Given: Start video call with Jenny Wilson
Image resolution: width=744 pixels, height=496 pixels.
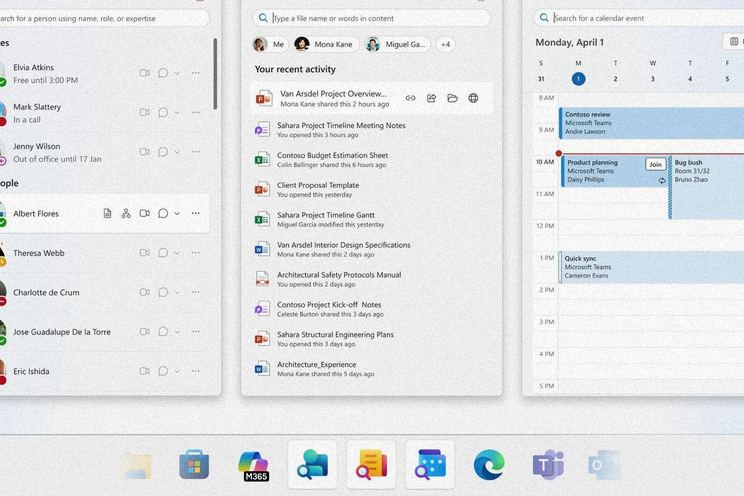Looking at the screenshot, I should click(145, 152).
